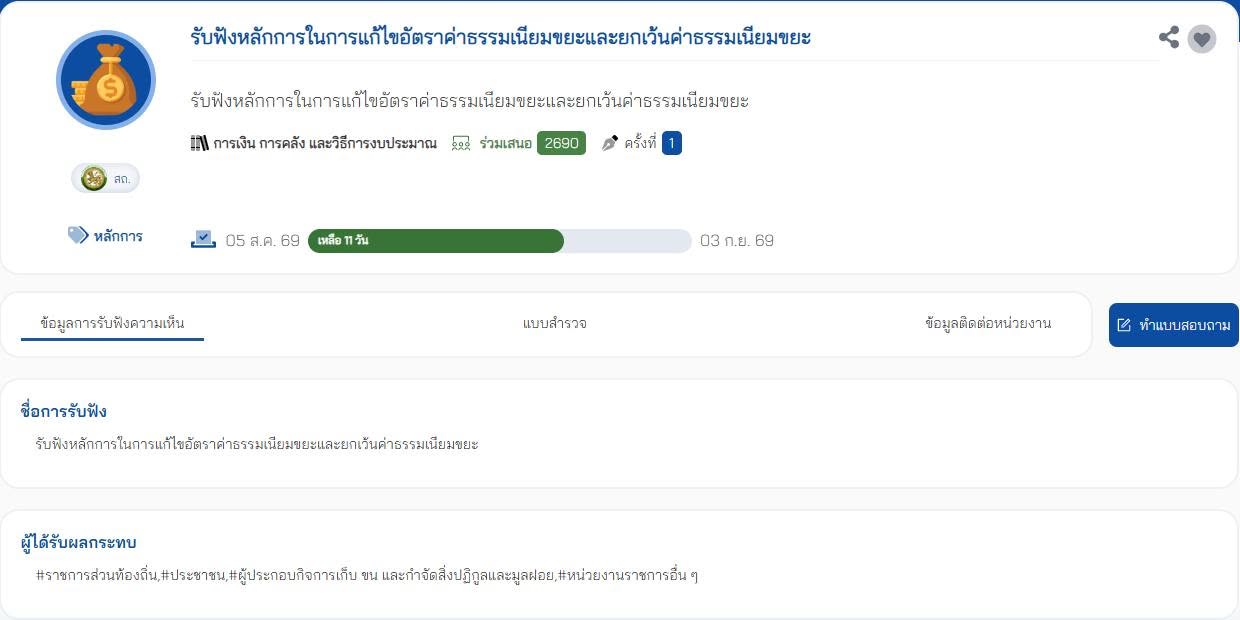Click the green เหลือ 11 วัน progress bar
The height and width of the screenshot is (620, 1240).
436,241
